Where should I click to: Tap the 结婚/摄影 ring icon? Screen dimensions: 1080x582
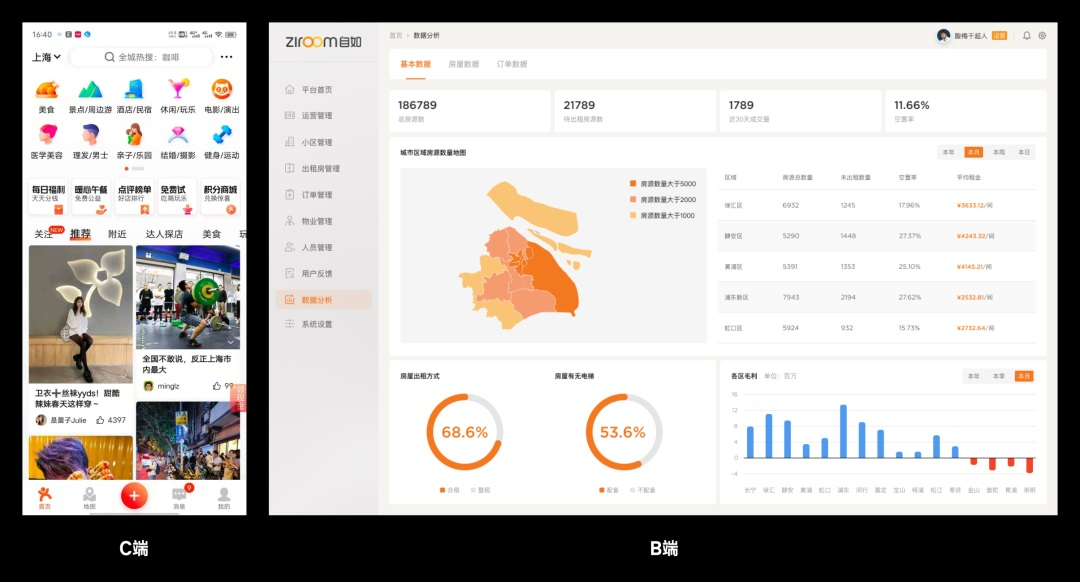178,134
